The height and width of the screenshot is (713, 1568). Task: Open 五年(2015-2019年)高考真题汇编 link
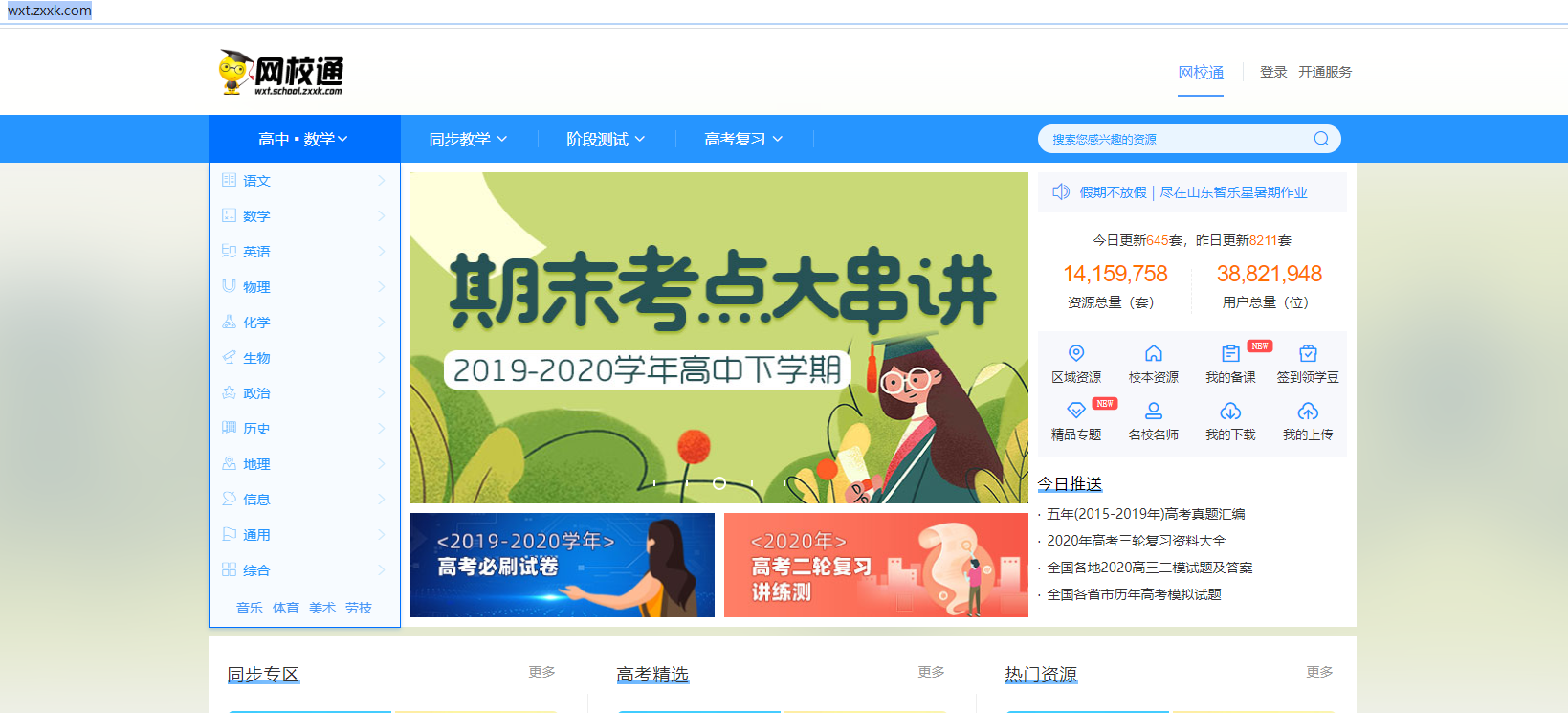[1145, 514]
